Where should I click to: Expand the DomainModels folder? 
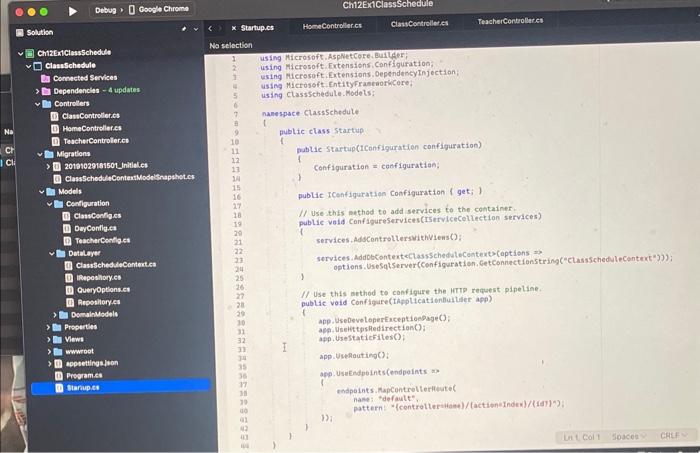point(55,315)
